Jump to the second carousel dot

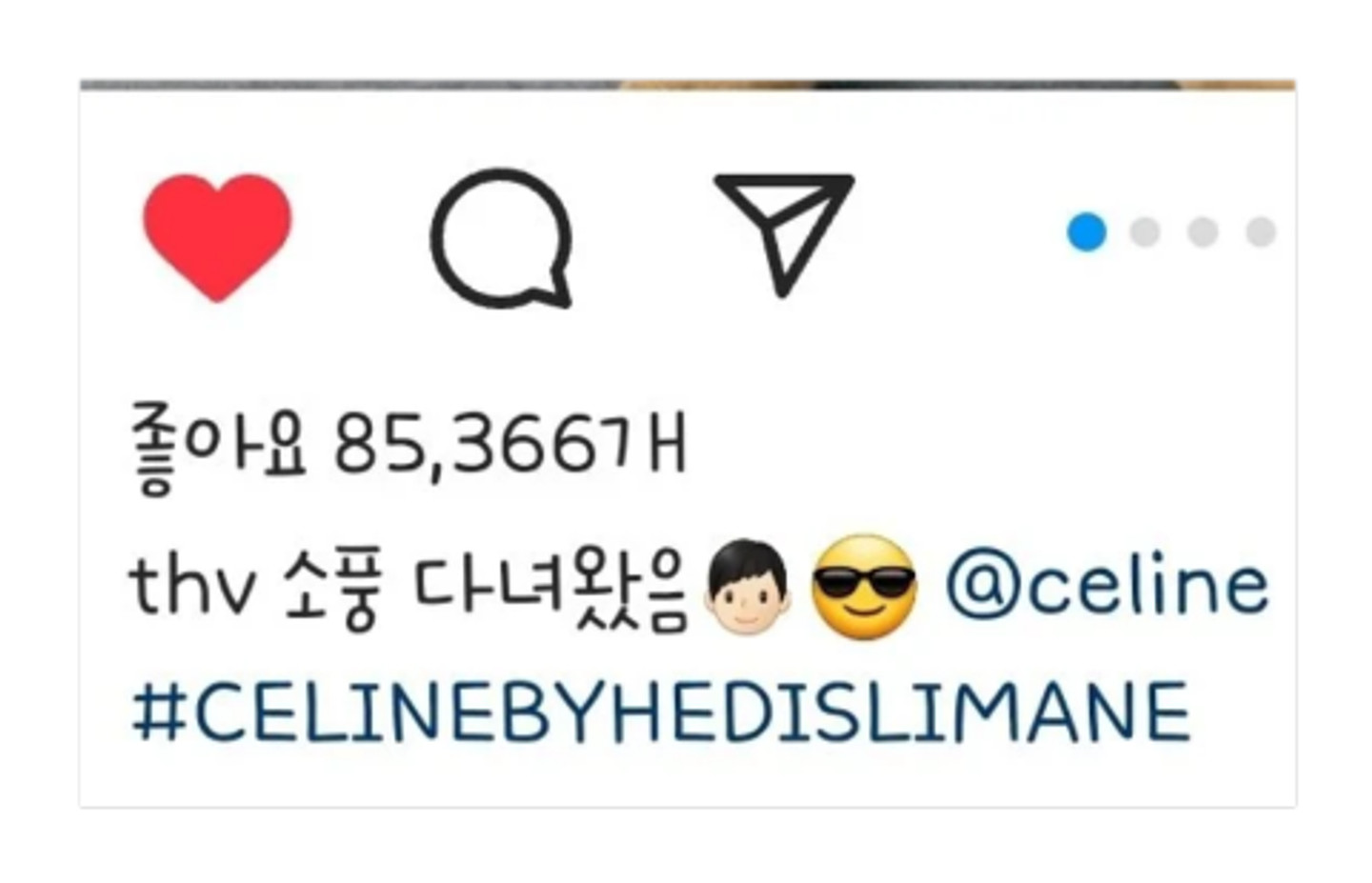(1144, 231)
